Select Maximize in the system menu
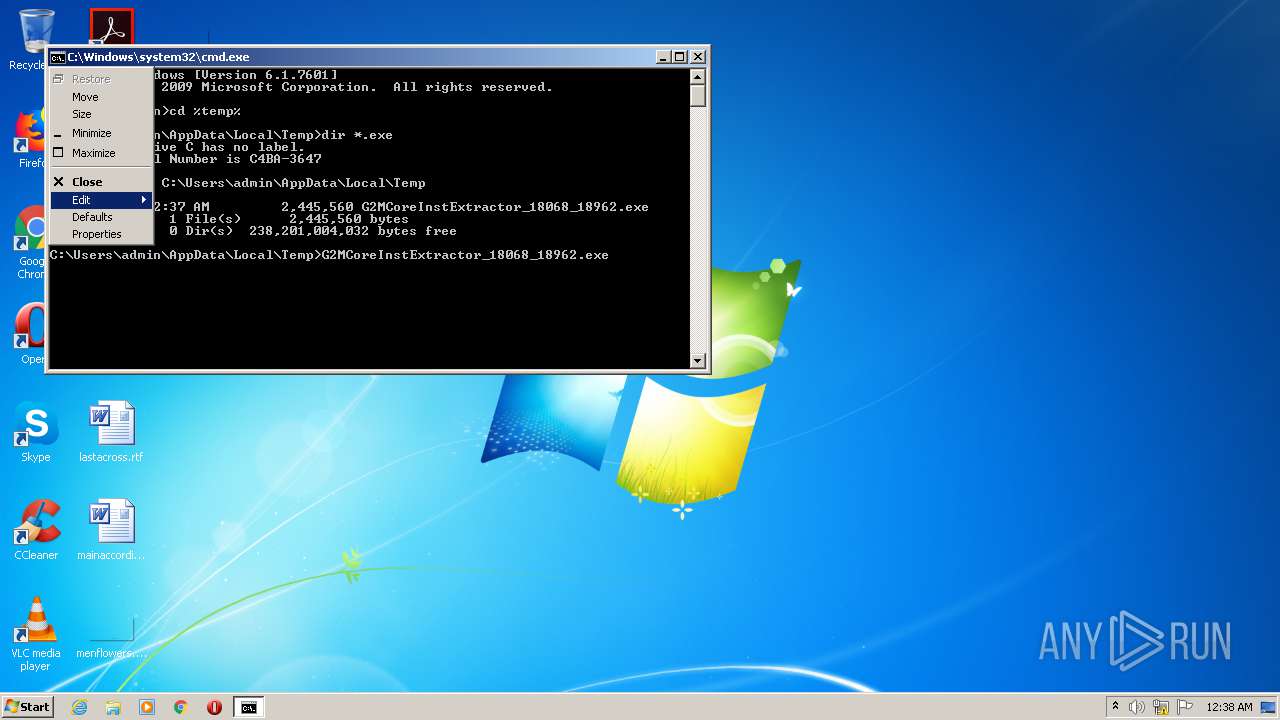1280x720 pixels. pos(100,153)
